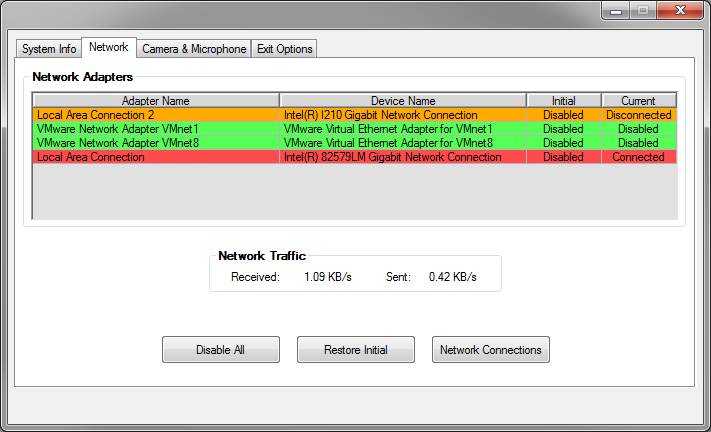The width and height of the screenshot is (711, 432).
Task: Click the Disconnected status cell
Action: pos(638,115)
